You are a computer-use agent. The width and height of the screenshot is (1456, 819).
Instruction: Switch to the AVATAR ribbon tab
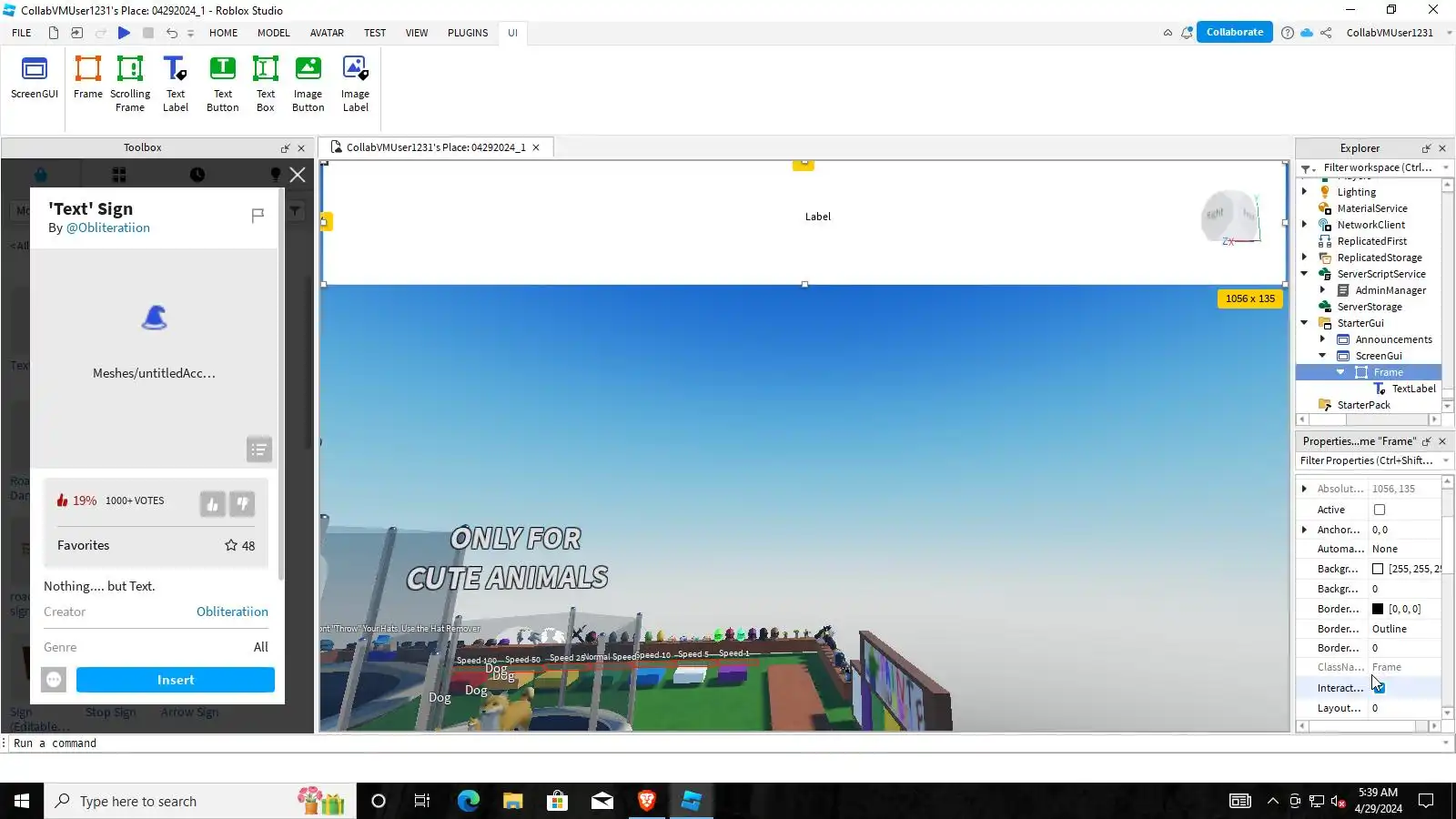pos(327,33)
